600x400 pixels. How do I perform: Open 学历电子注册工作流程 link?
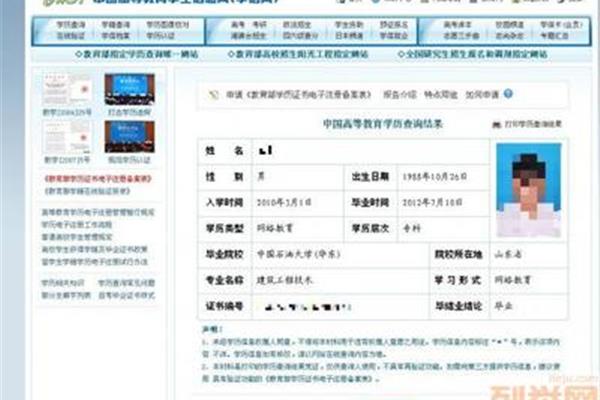[77, 224]
